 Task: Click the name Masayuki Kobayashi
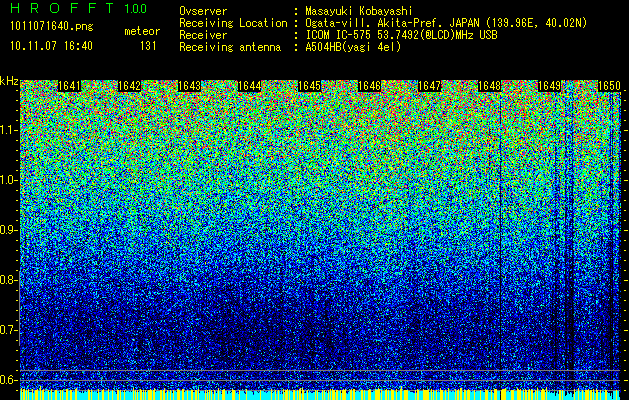359,11
